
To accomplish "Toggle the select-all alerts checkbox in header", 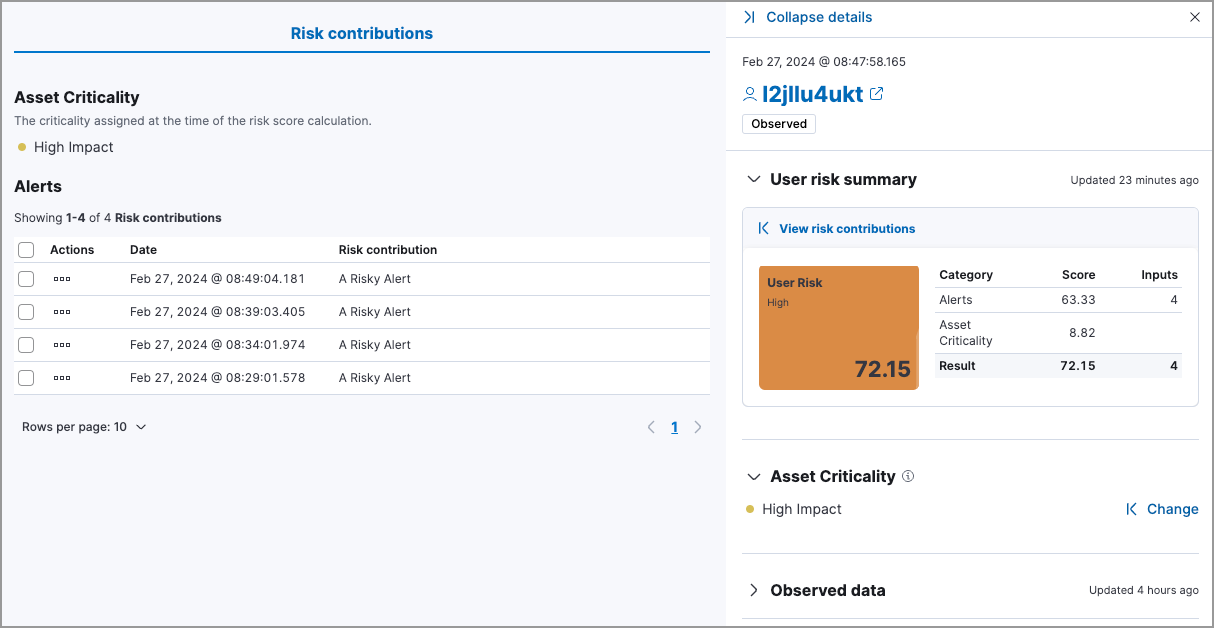I will [x=26, y=250].
